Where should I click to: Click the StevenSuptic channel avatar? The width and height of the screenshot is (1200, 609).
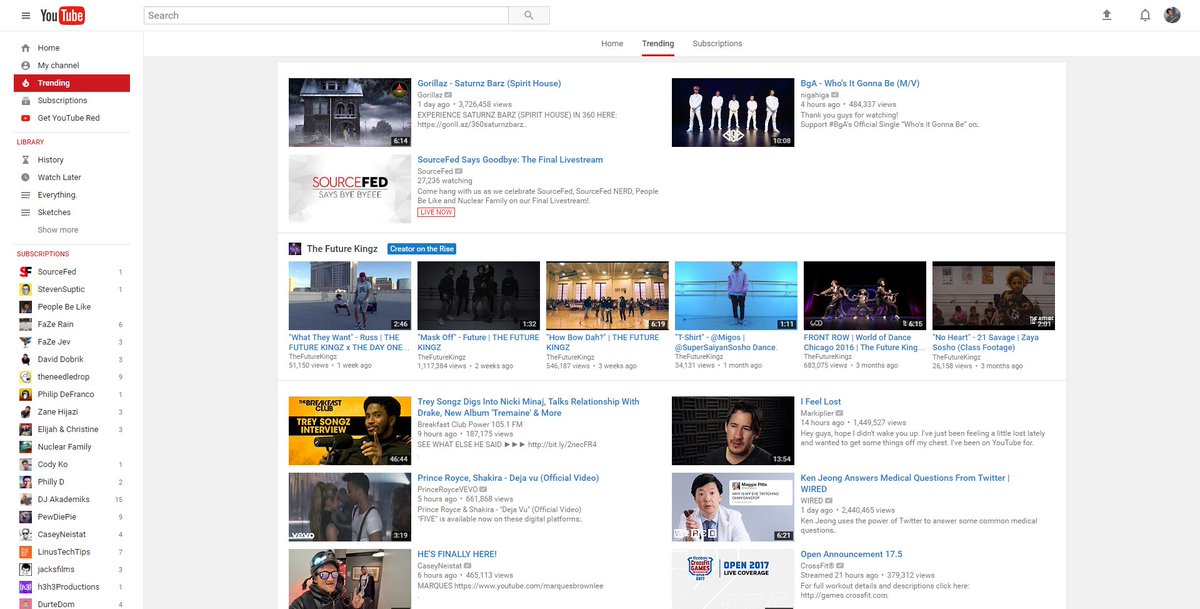point(25,289)
